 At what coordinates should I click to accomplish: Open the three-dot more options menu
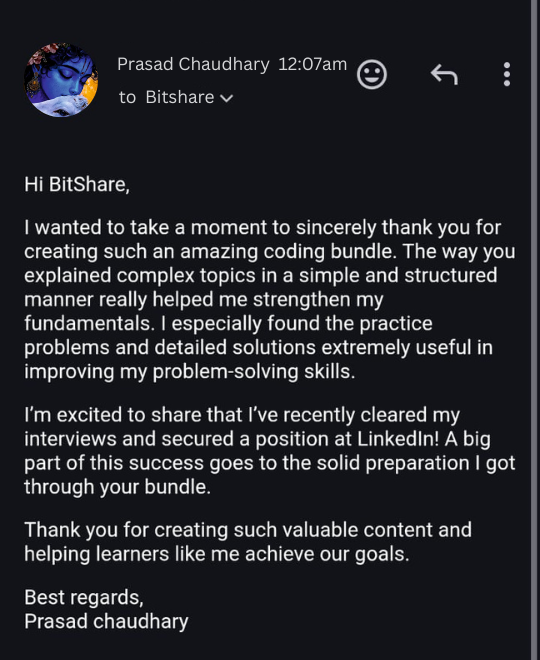click(507, 75)
